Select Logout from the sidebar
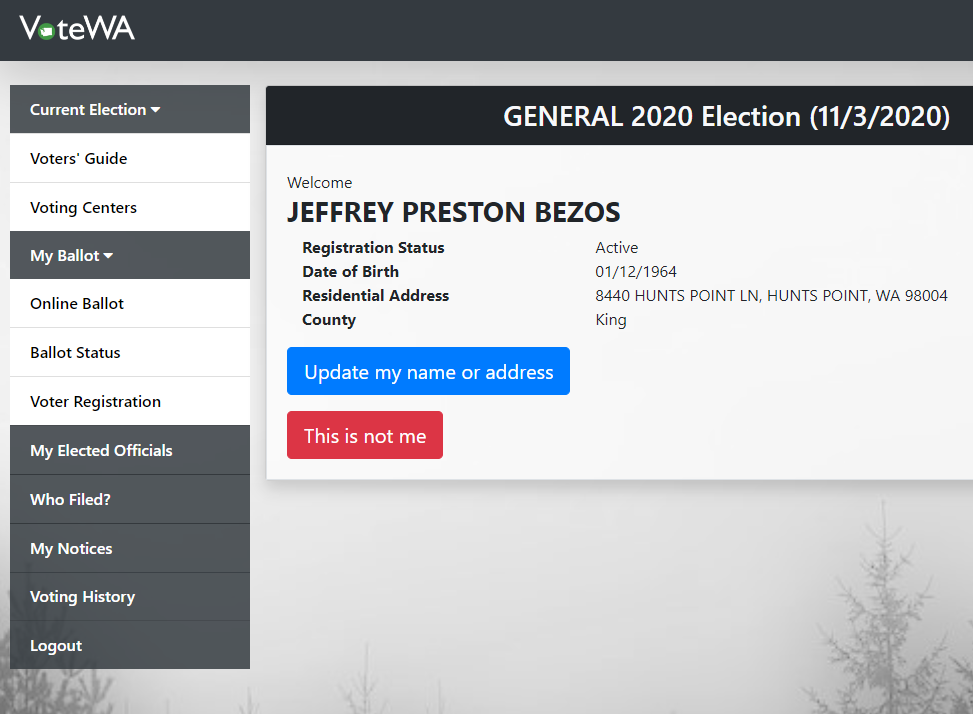The image size is (973, 714). pyautogui.click(x=130, y=645)
